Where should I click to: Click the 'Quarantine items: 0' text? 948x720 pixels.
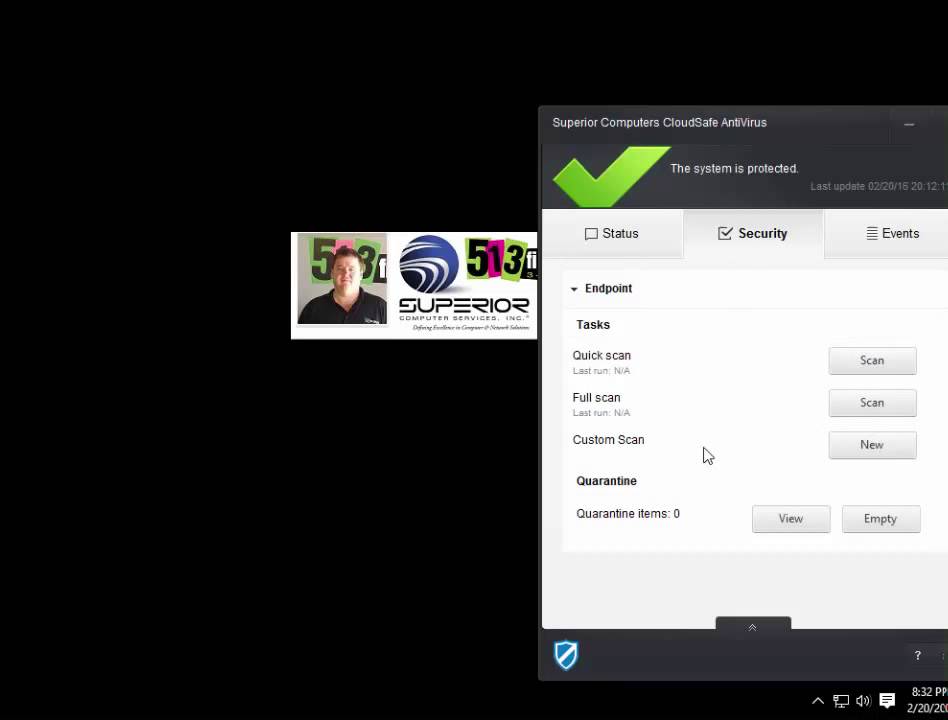[x=628, y=514]
